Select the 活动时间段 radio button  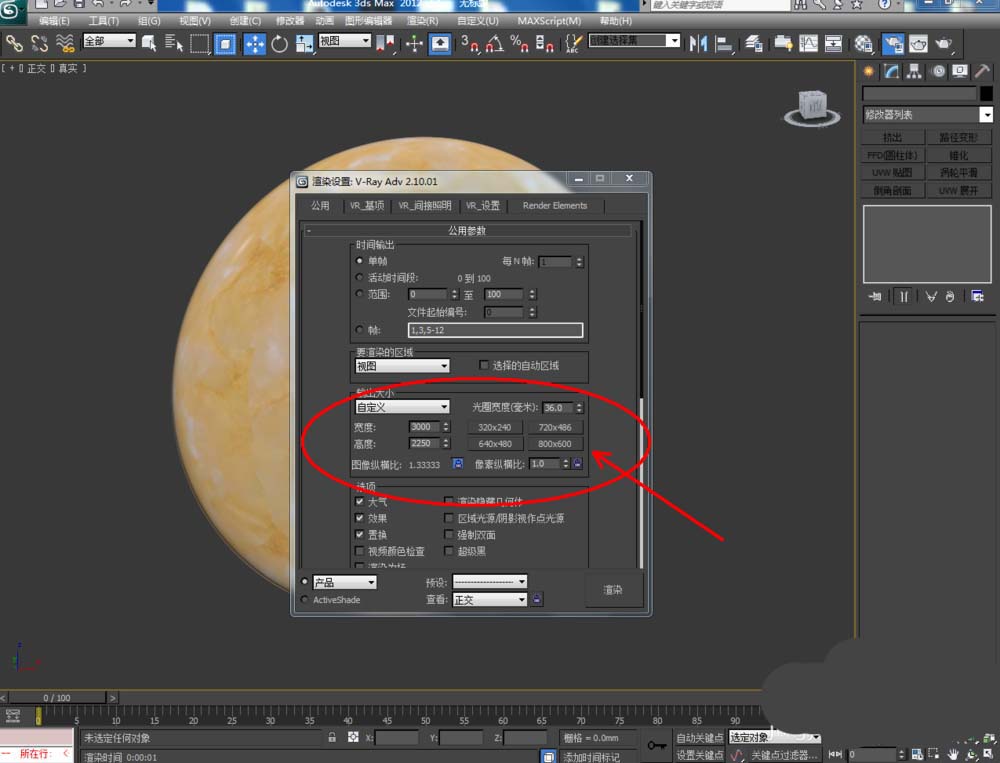360,277
